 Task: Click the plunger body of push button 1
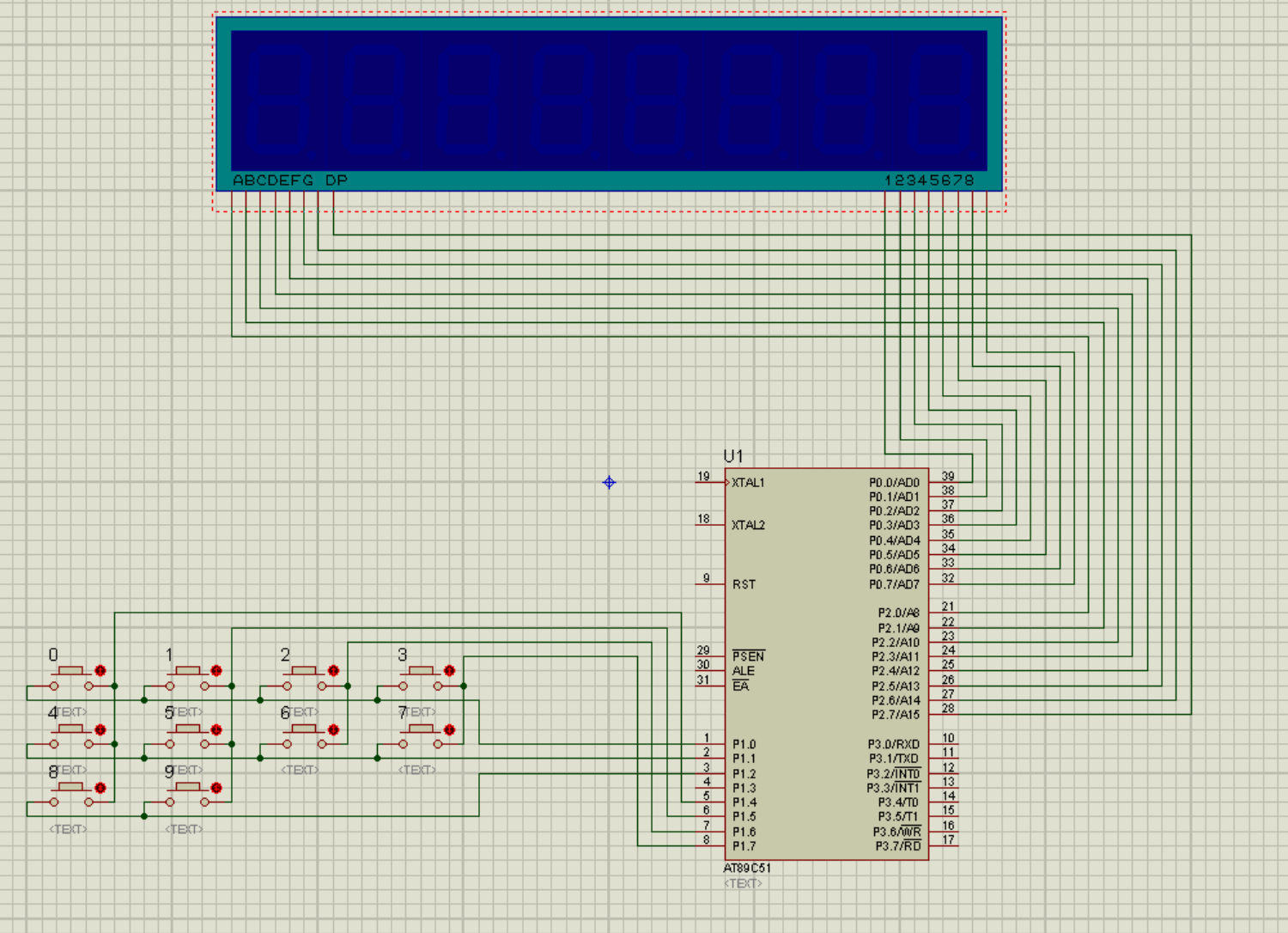click(x=187, y=670)
